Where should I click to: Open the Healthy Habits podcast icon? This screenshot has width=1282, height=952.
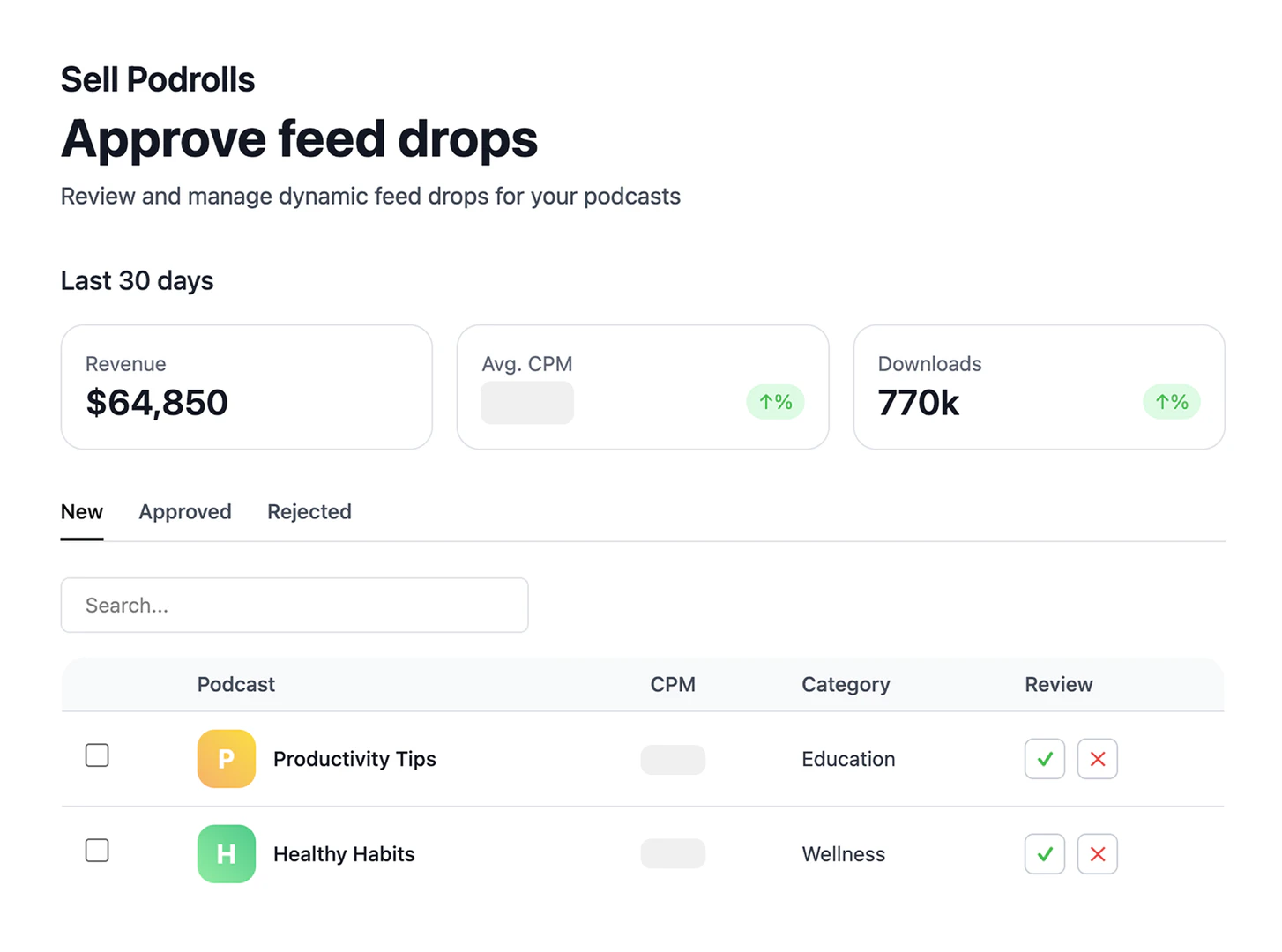click(x=226, y=853)
